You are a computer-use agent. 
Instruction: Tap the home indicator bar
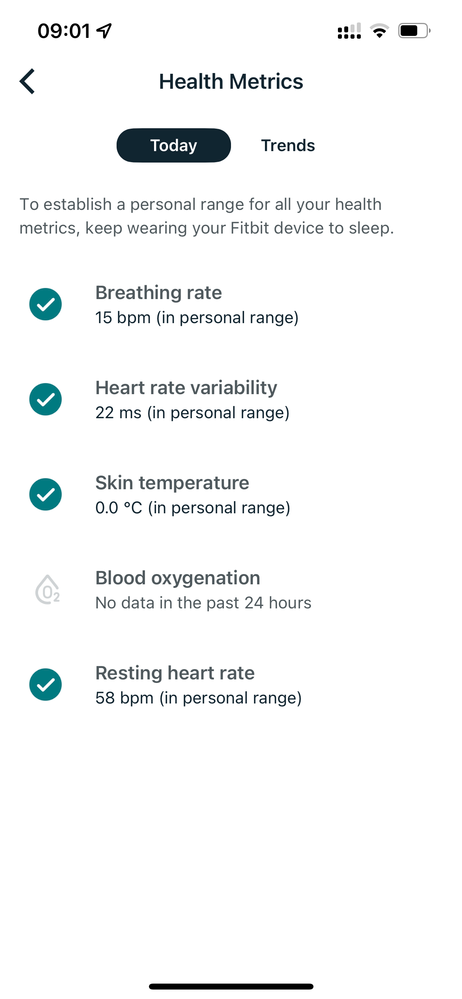pos(231,986)
